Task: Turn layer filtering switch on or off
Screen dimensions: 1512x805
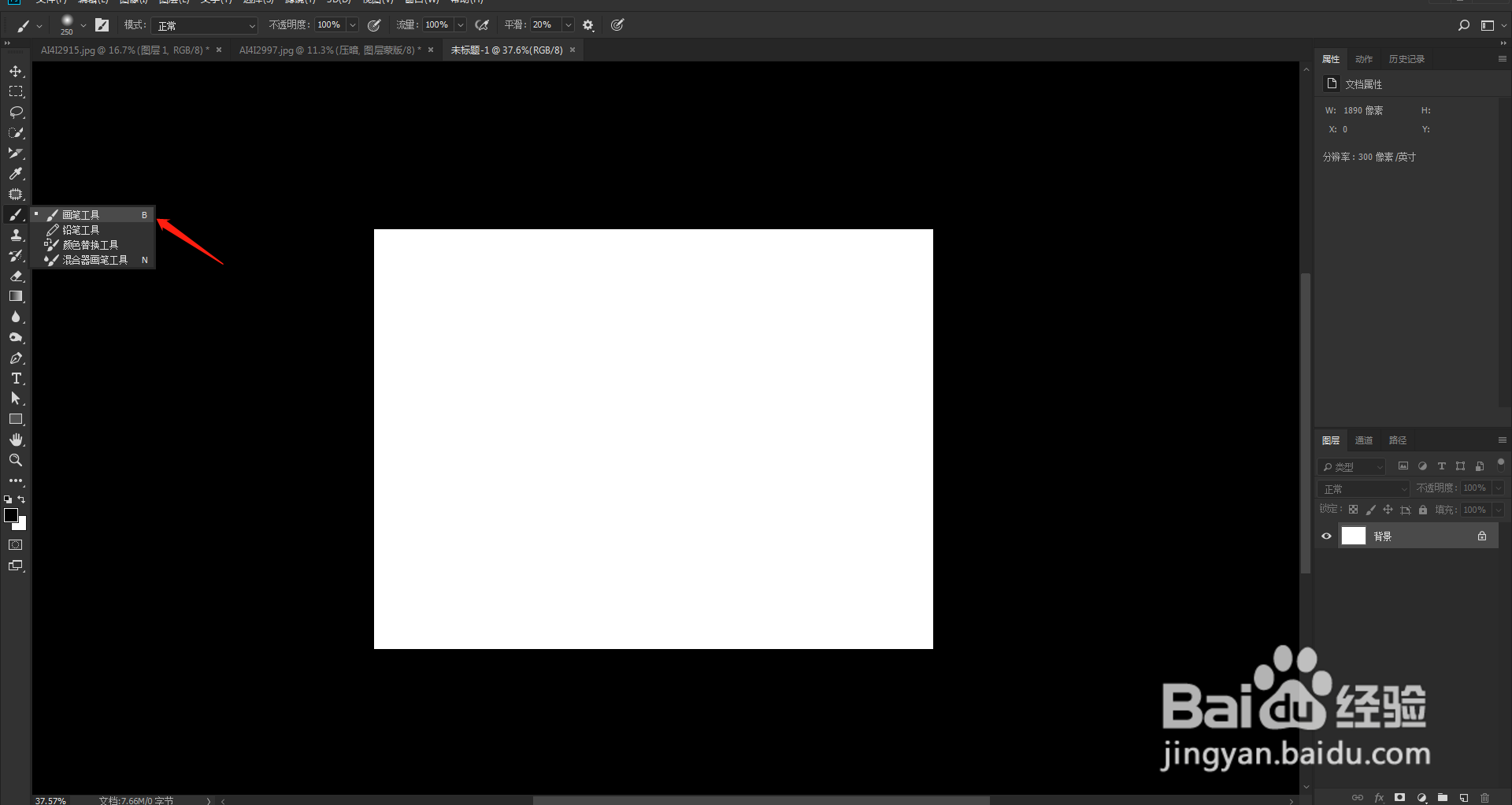Action: tap(1501, 465)
